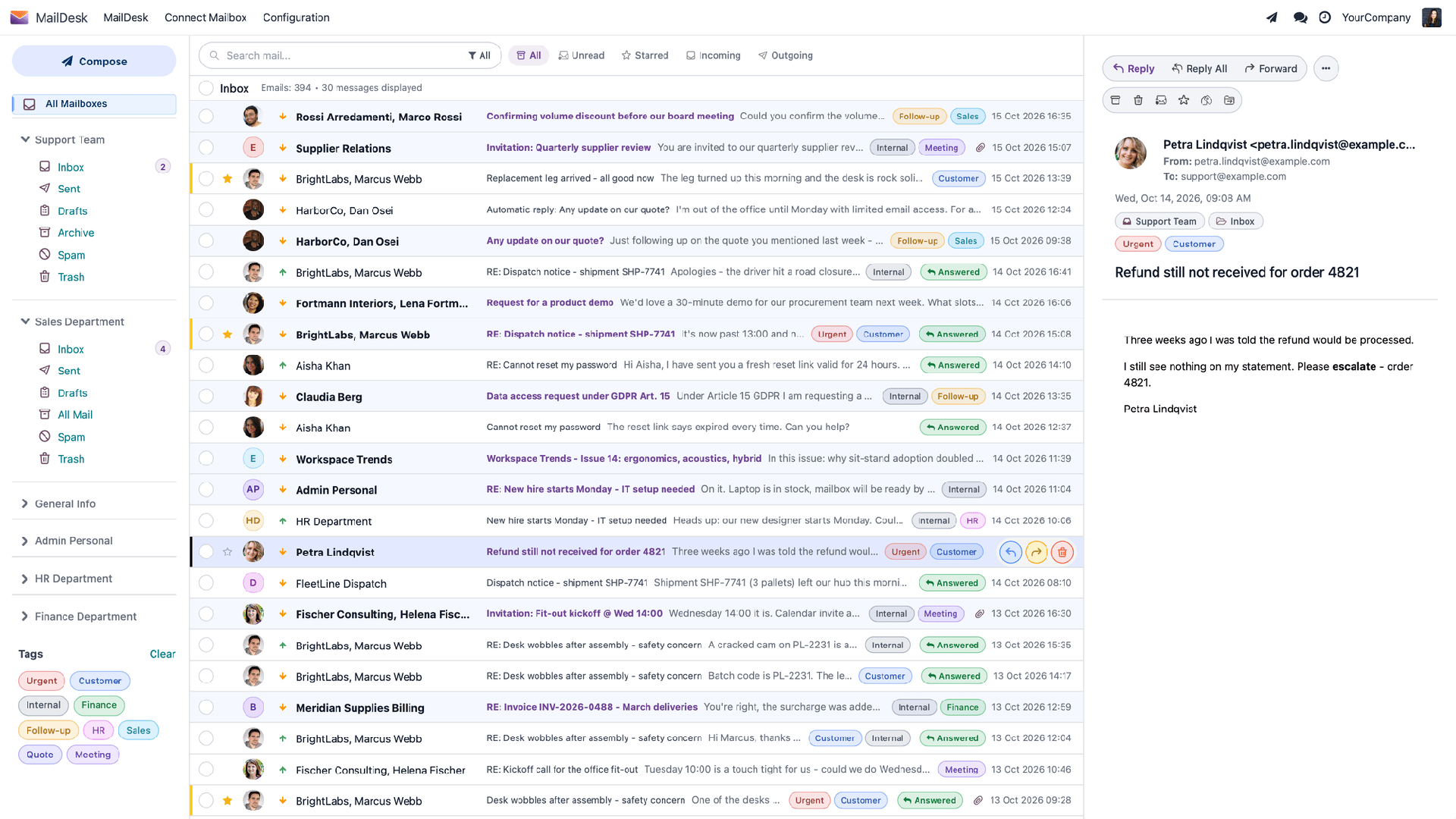Switch to the Unread filter tab
This screenshot has height=819, width=1456.
tap(582, 55)
